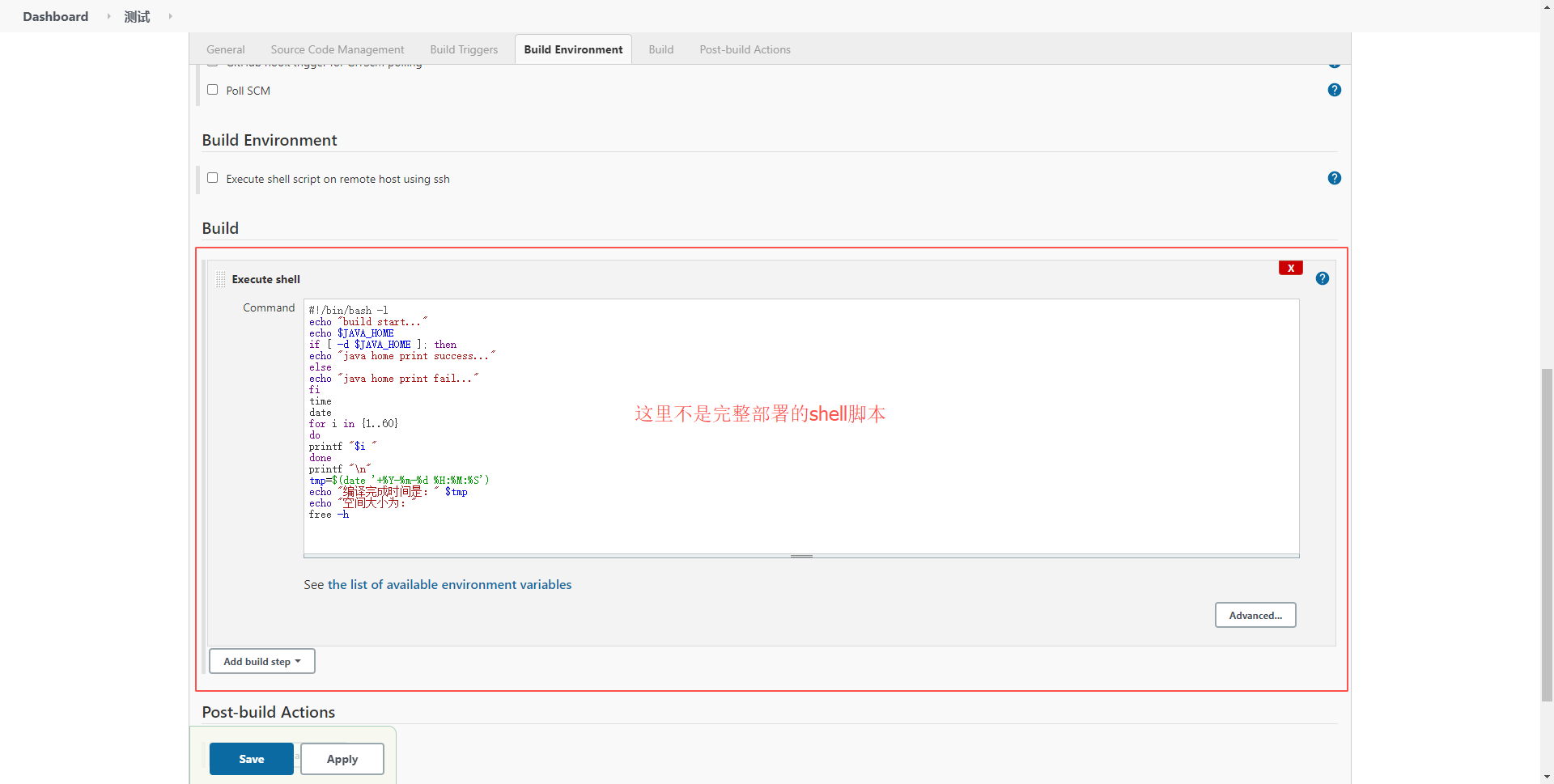
Task: Click the 'free -h' line in script
Action: (329, 515)
